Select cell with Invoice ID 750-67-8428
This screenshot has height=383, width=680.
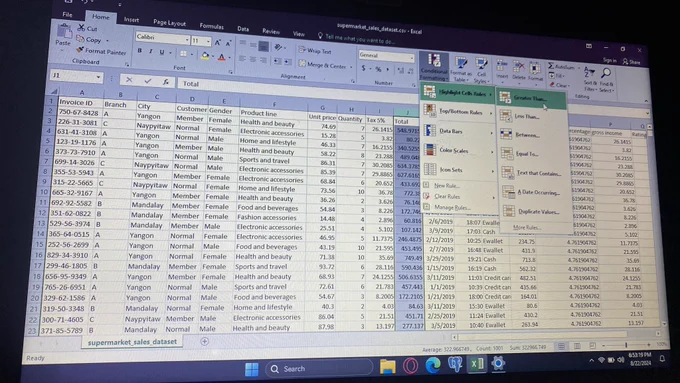click(78, 112)
